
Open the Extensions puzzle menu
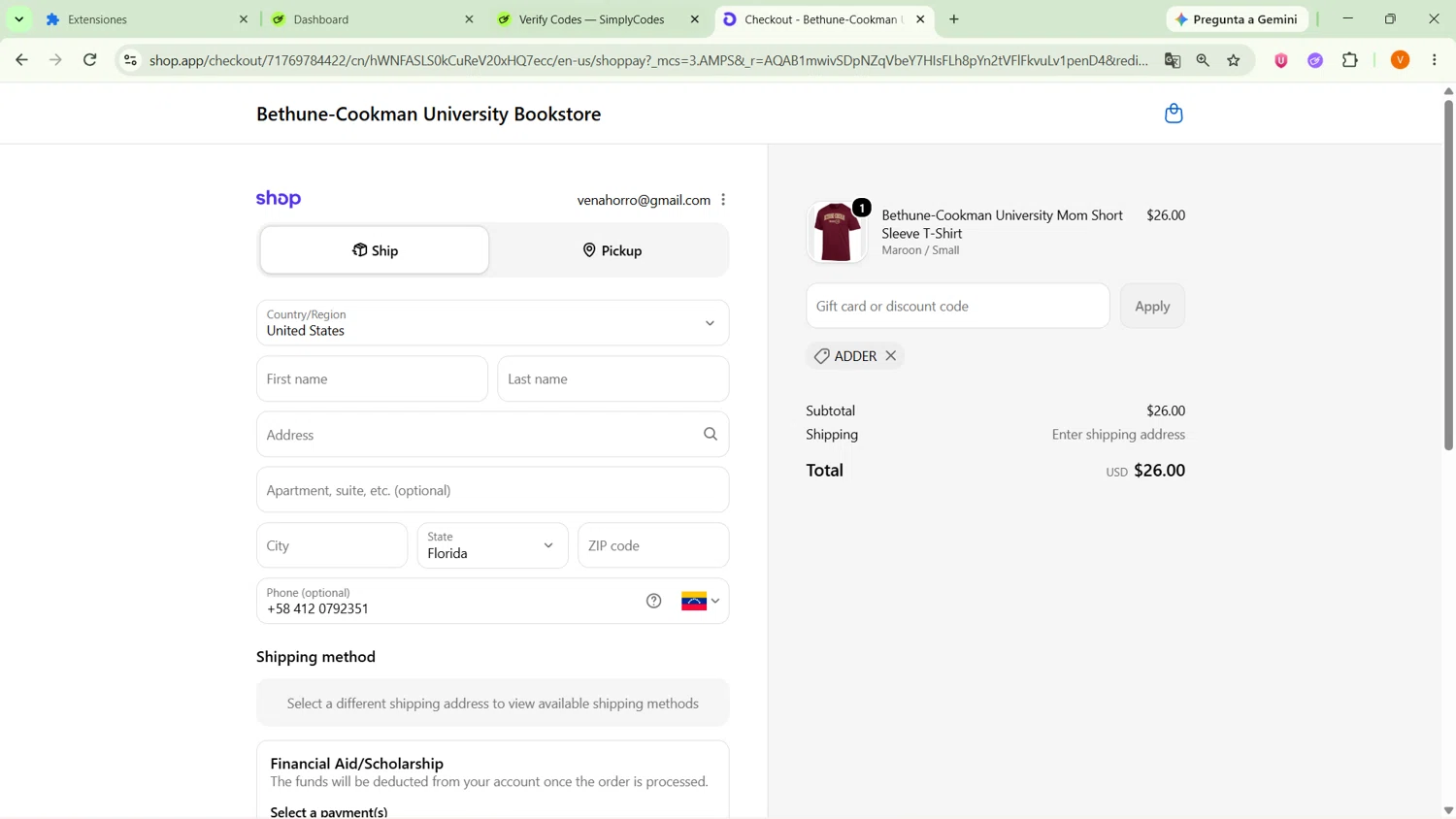(1350, 60)
